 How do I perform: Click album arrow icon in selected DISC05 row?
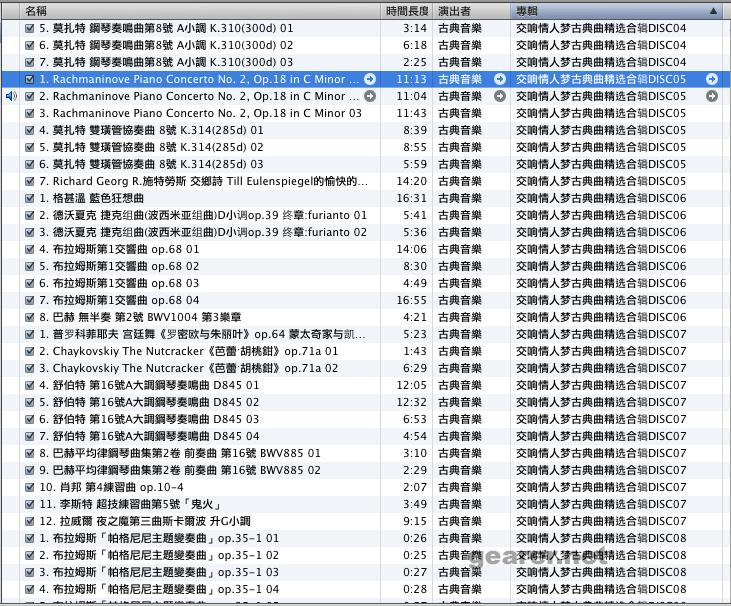pyautogui.click(x=712, y=79)
